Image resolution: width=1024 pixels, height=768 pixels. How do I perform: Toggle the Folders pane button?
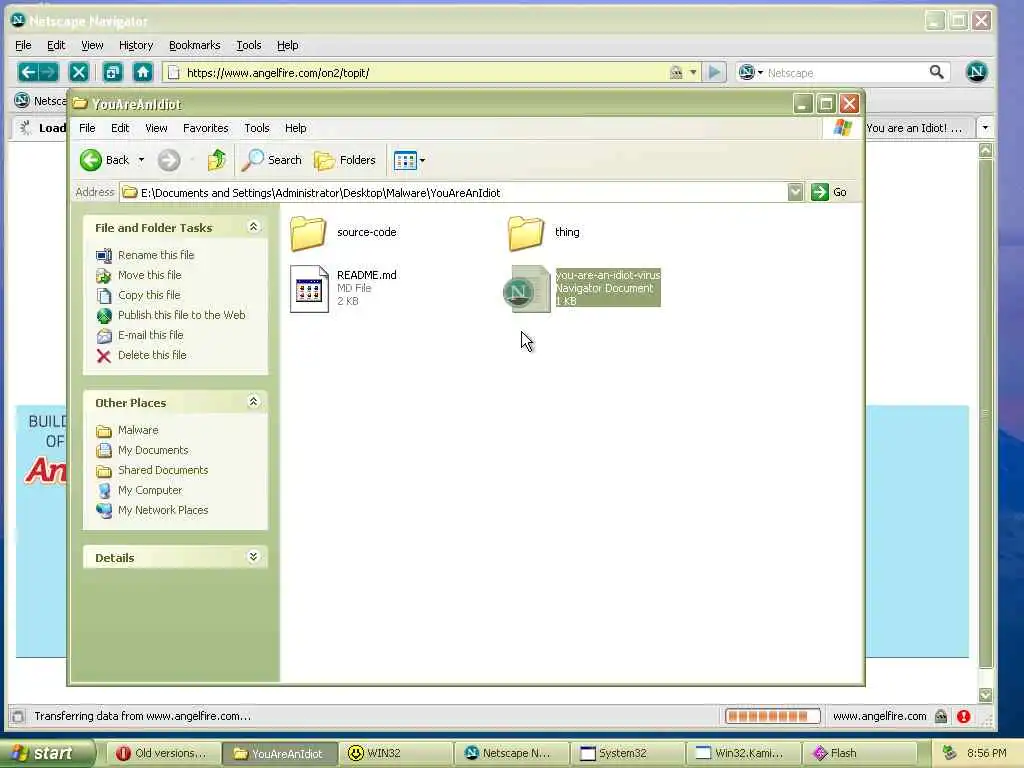tap(345, 160)
